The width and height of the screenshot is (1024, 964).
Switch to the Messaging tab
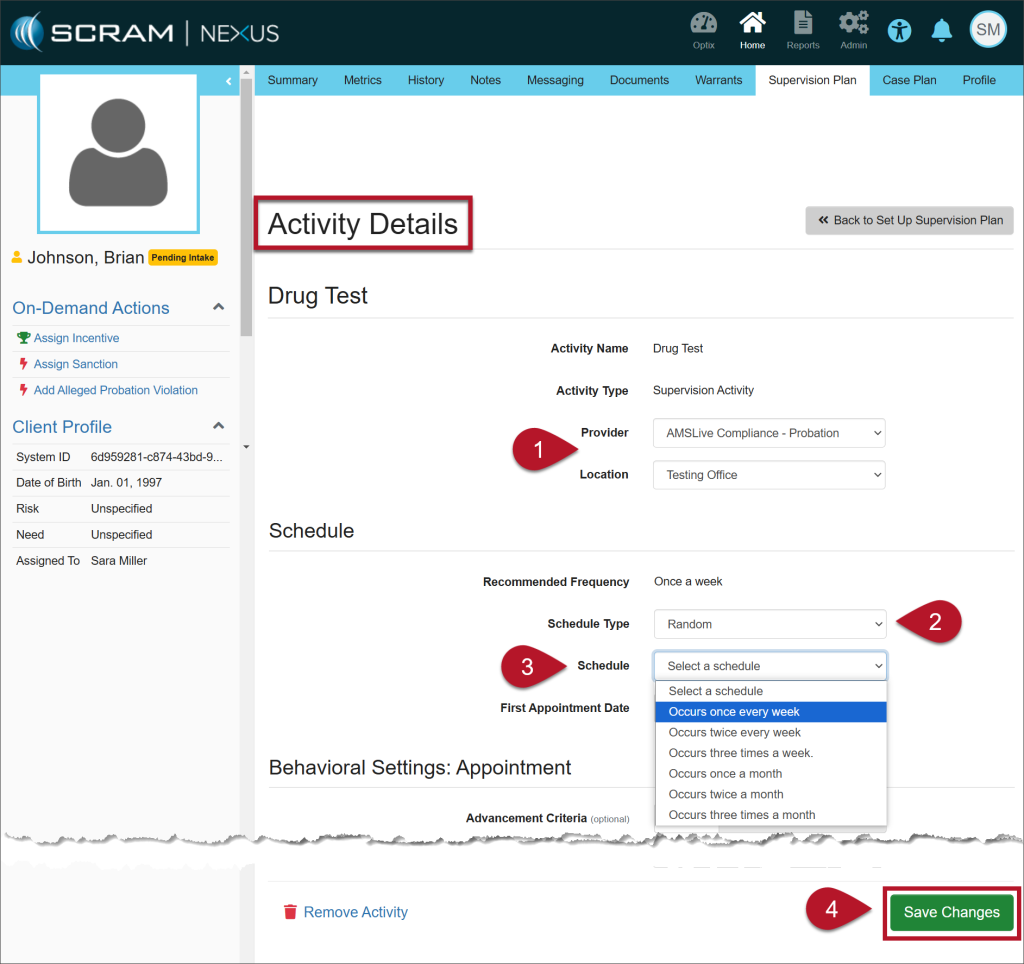tap(555, 80)
